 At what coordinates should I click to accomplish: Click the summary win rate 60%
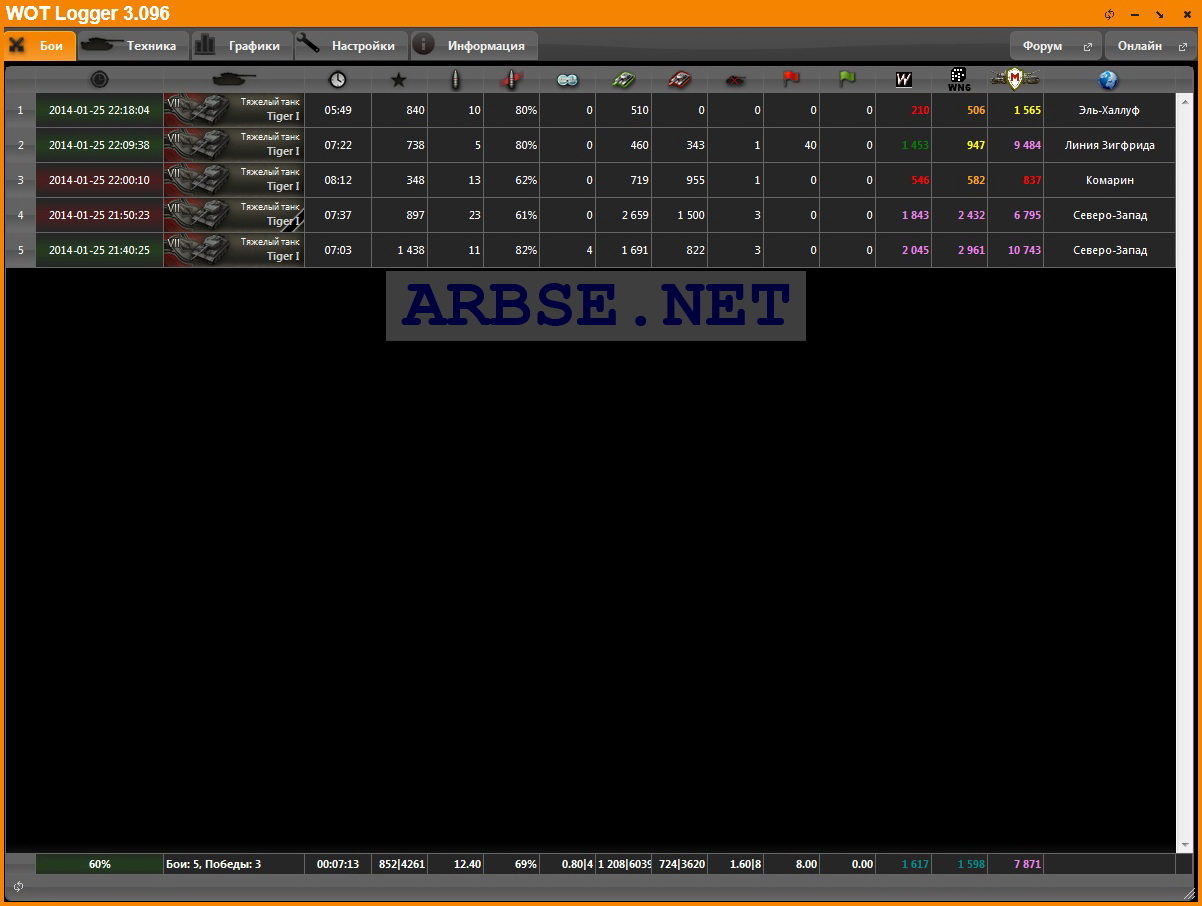99,864
